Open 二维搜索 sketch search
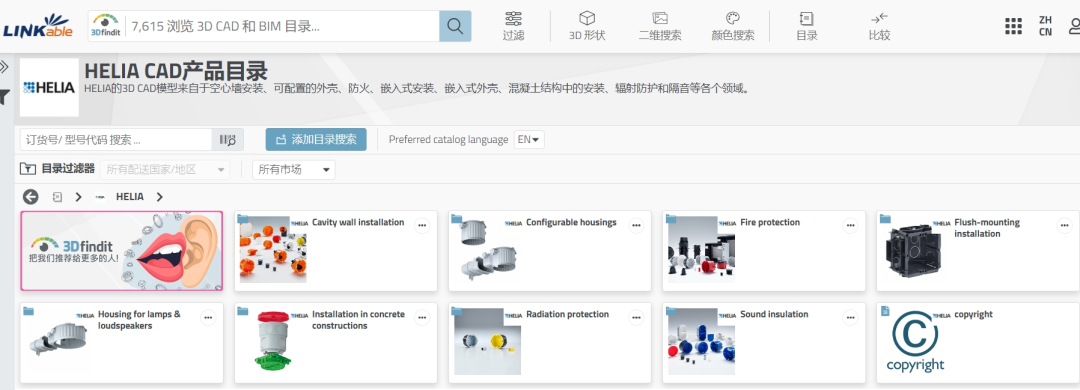This screenshot has width=1080, height=390. tap(660, 26)
